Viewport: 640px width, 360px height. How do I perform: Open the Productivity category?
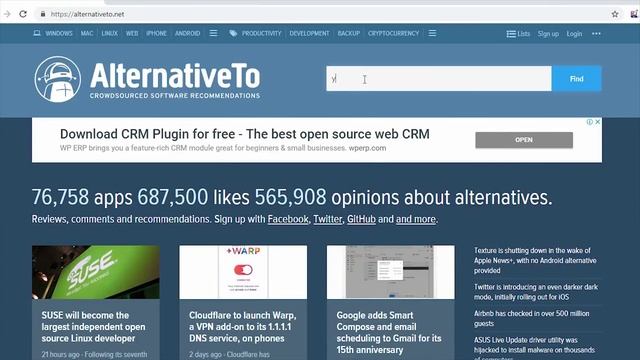click(262, 33)
